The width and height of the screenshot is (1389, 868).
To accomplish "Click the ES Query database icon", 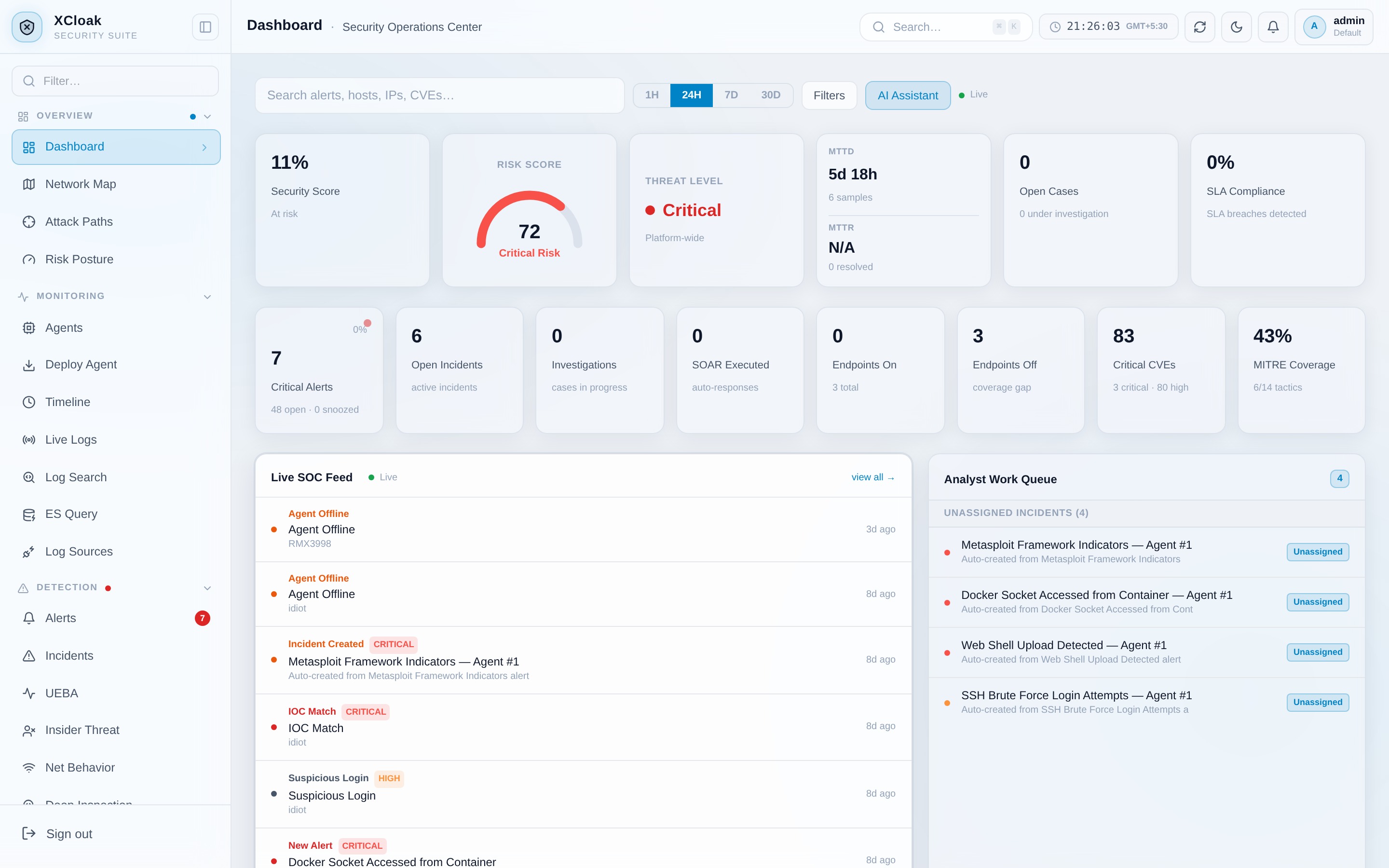I will coord(29,515).
